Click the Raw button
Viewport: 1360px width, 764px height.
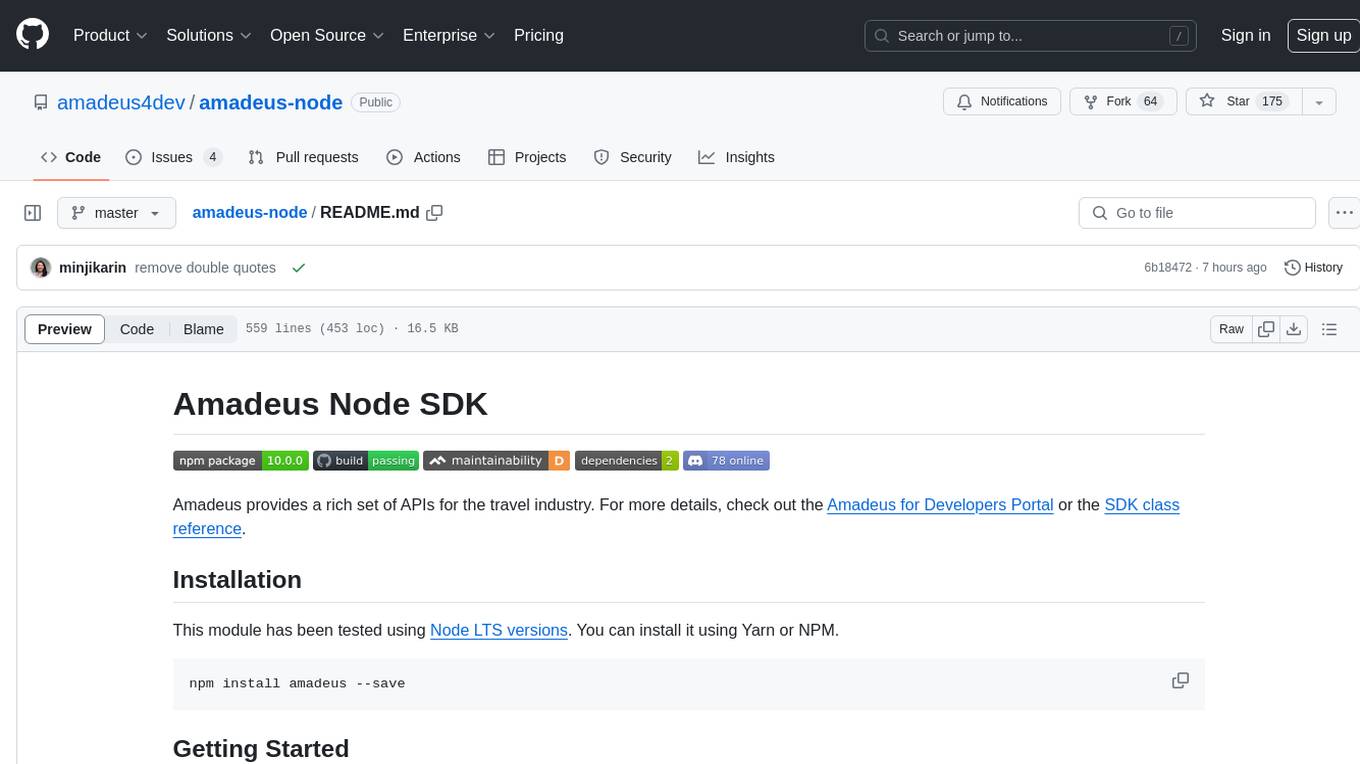1231,329
